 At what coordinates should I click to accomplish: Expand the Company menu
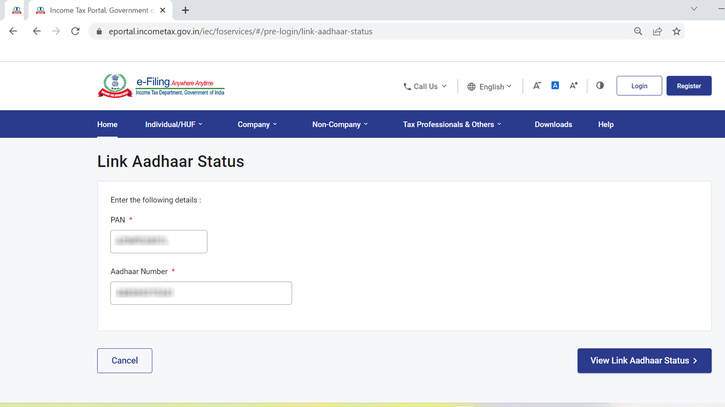point(257,124)
